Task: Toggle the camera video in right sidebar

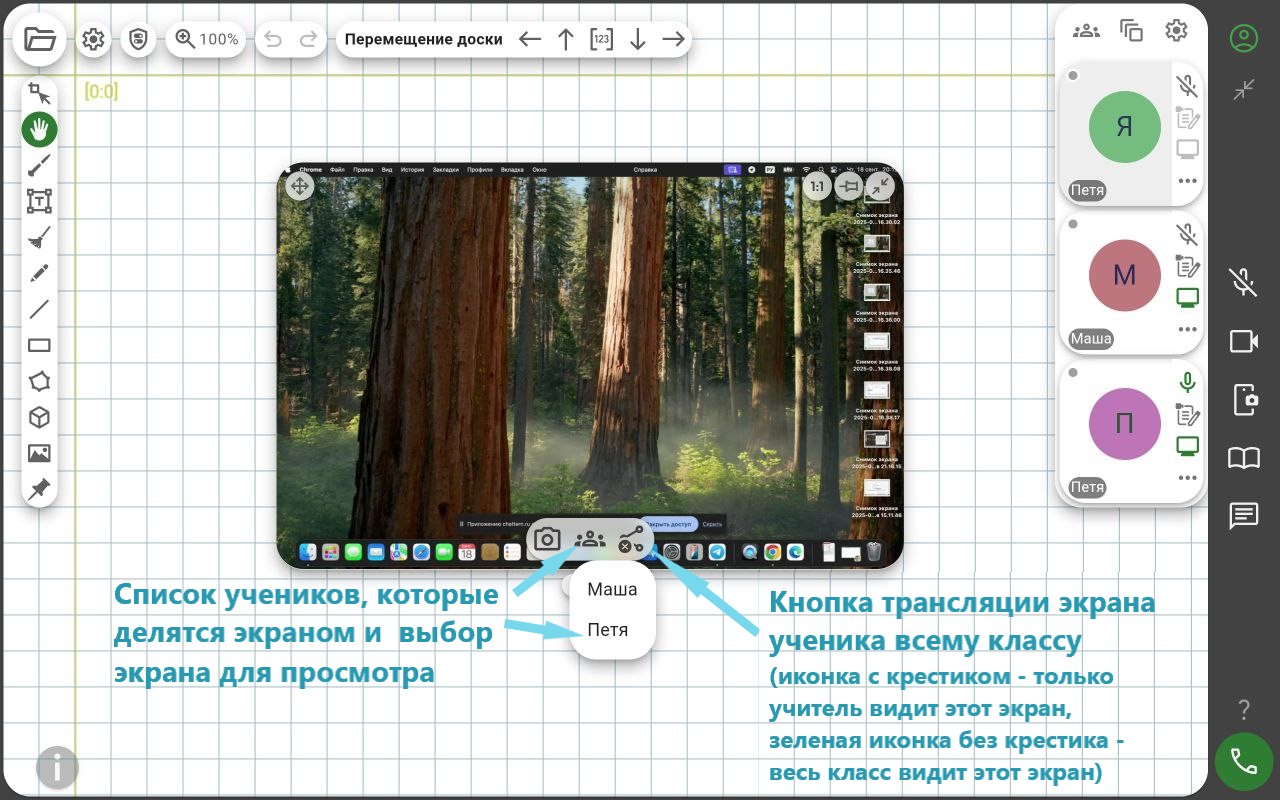Action: (x=1243, y=341)
